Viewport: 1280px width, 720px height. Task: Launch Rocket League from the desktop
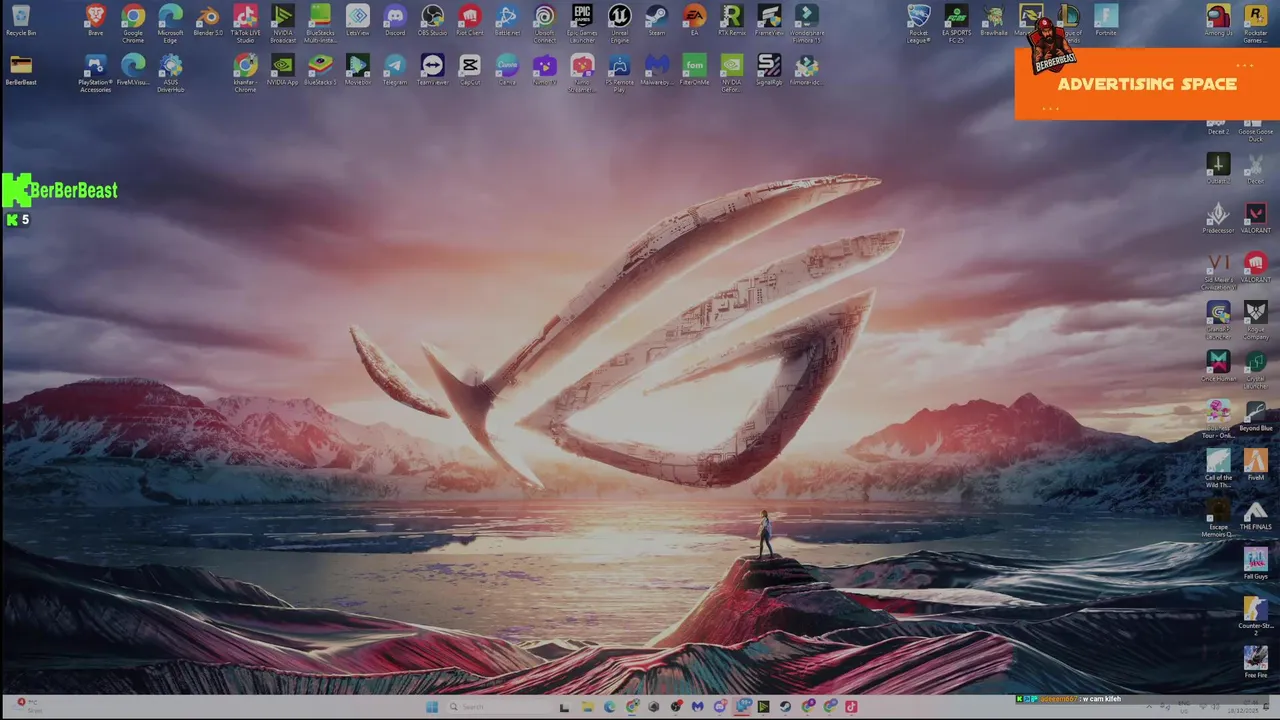[x=919, y=22]
